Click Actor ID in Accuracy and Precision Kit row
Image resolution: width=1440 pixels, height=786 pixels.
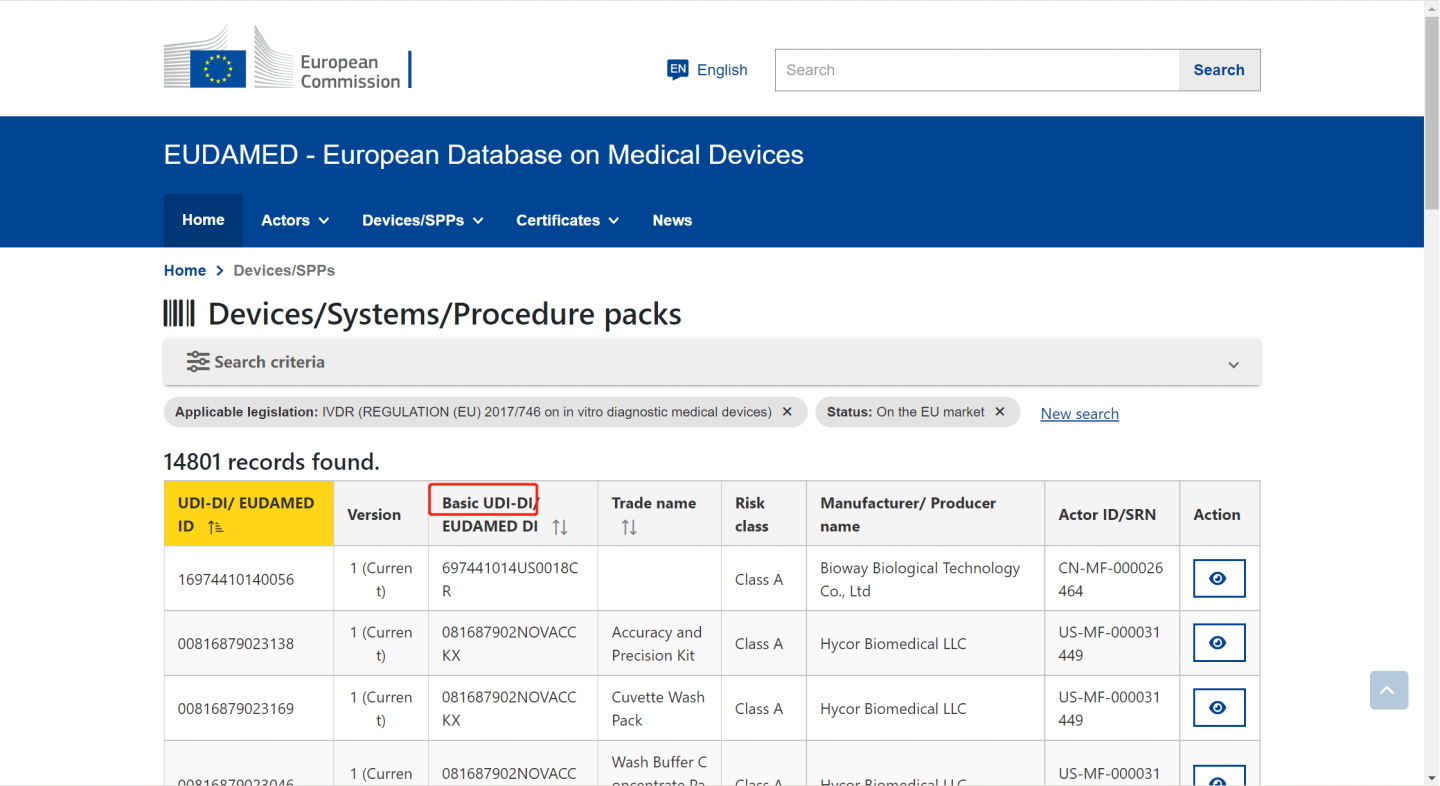point(1111,643)
